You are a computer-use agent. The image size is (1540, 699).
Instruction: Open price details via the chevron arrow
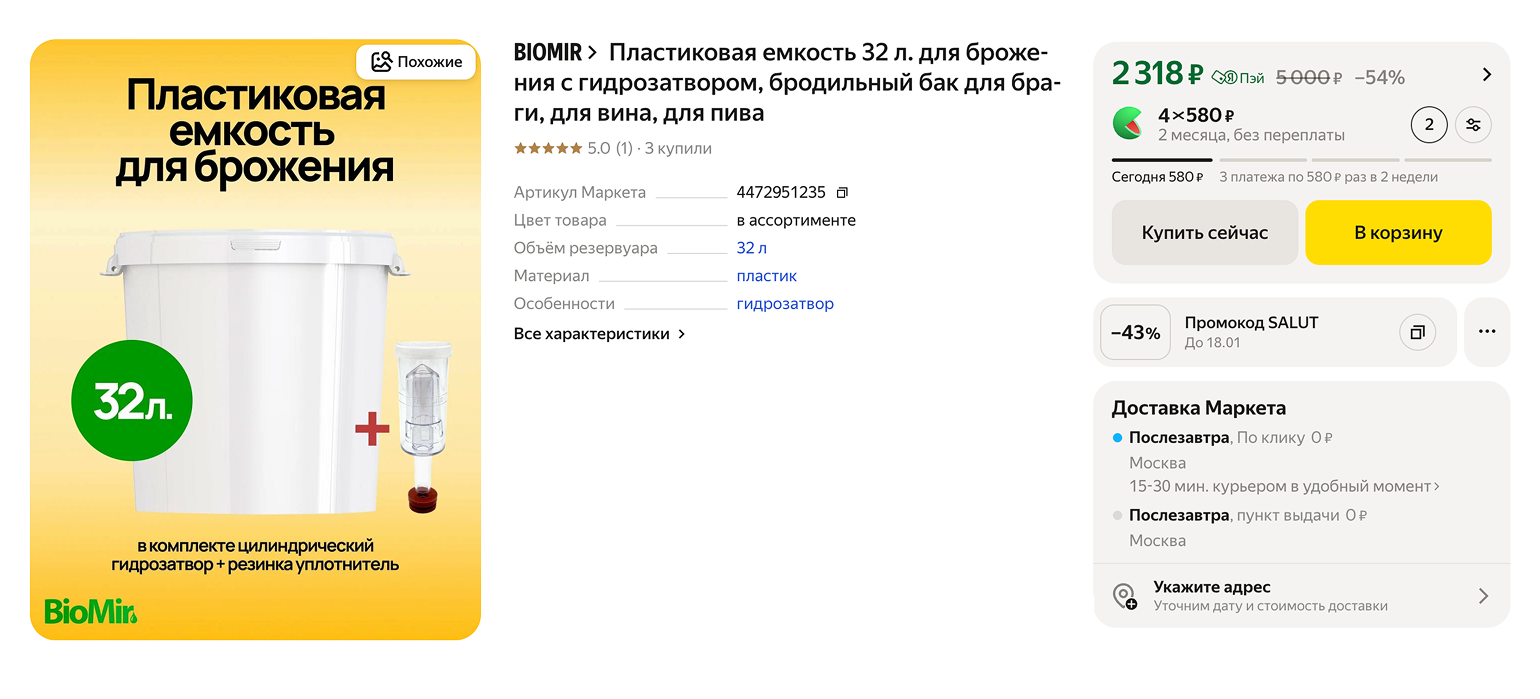tap(1487, 73)
